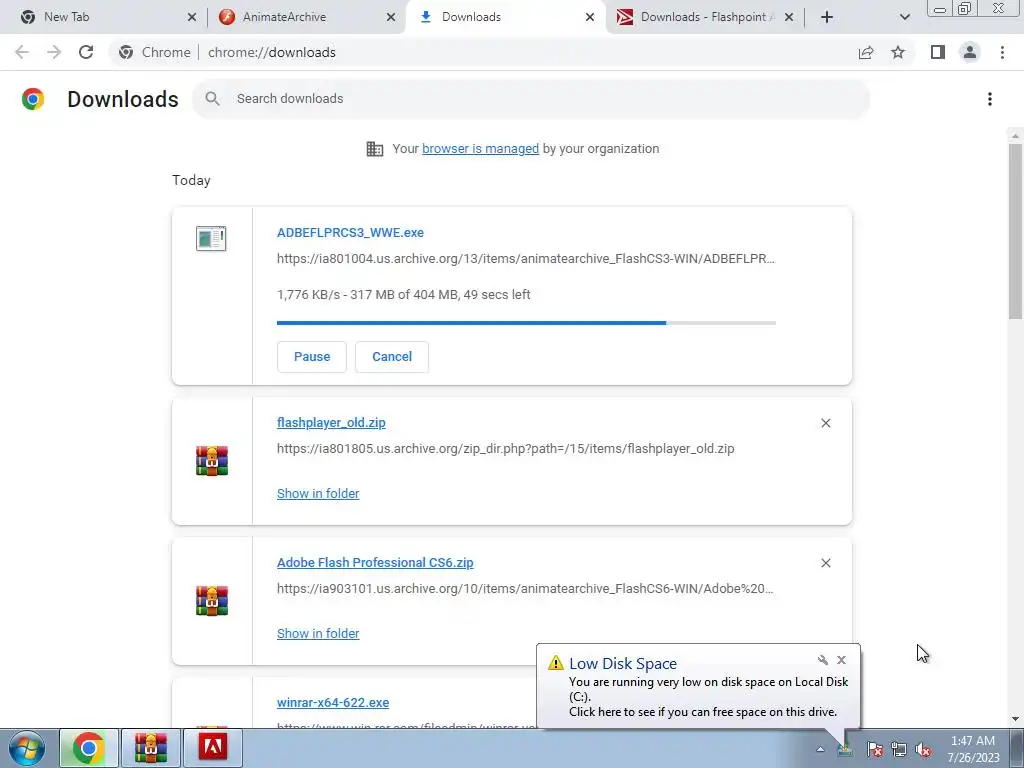This screenshot has width=1024, height=768.
Task: Click the Search downloads field
Action: tap(531, 99)
